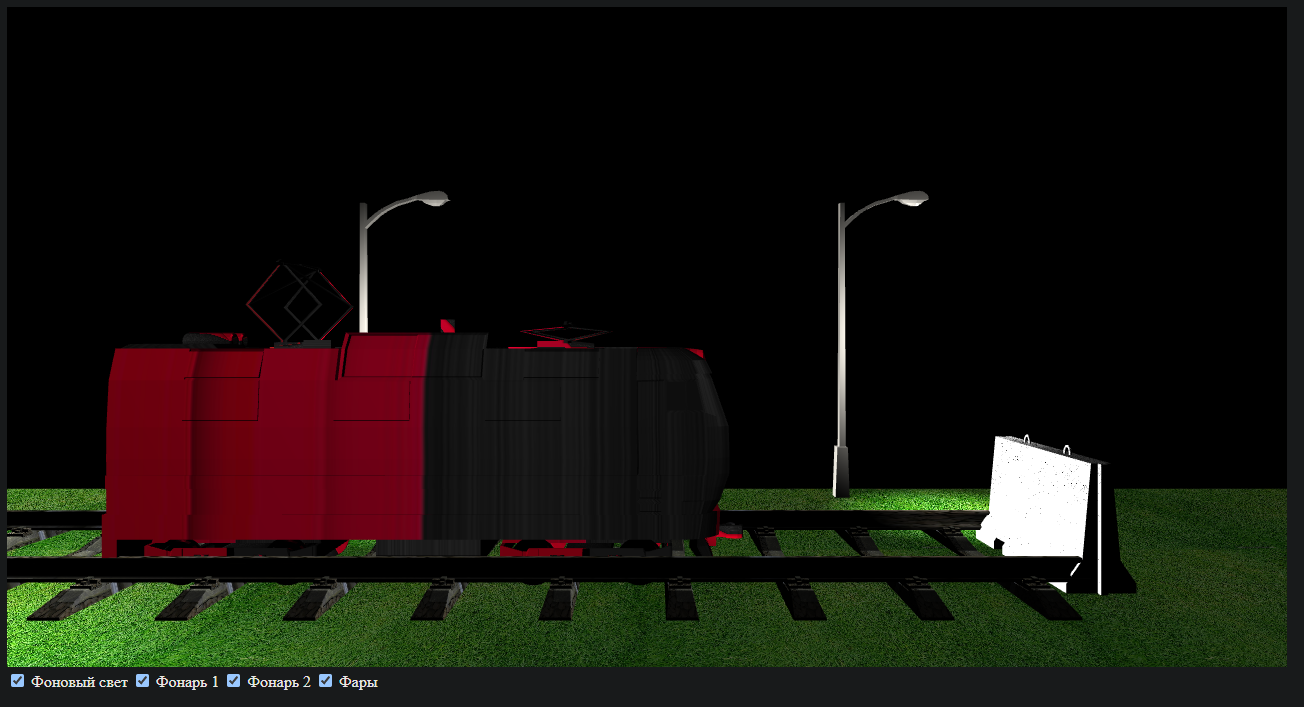Image resolution: width=1304 pixels, height=707 pixels.
Task: Click the Фонарь 2 label text
Action: click(278, 683)
